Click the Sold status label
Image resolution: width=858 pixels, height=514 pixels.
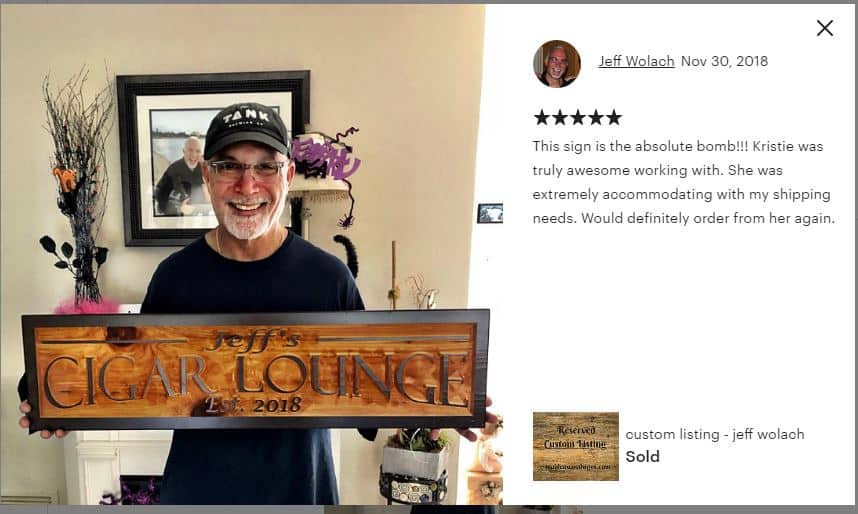click(x=642, y=457)
